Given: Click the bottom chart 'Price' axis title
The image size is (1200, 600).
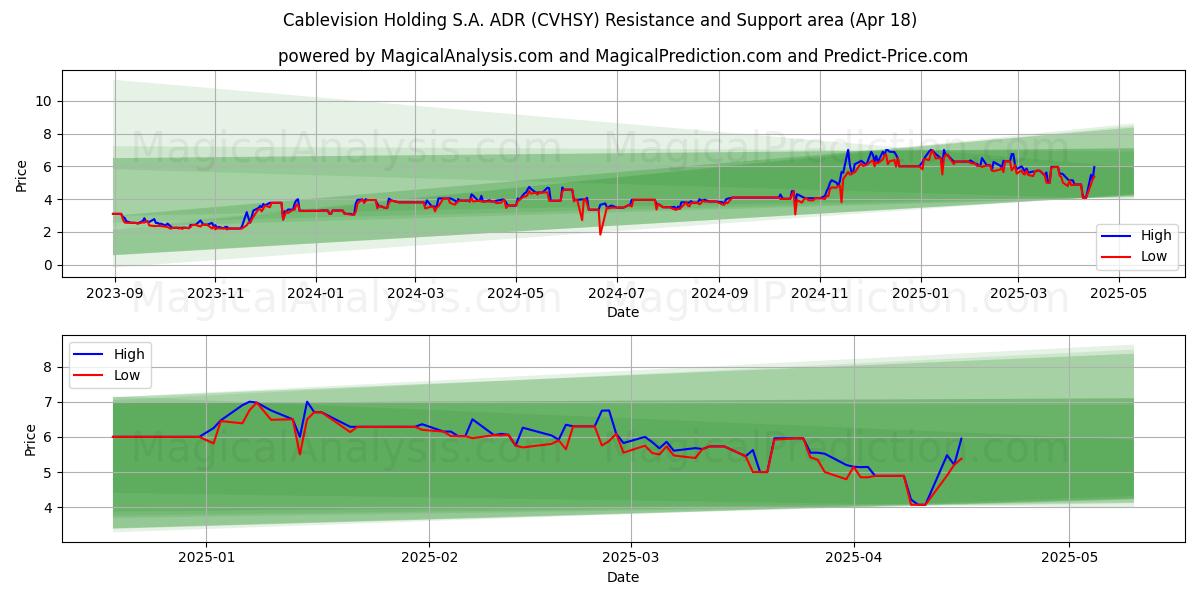Looking at the screenshot, I should [31, 438].
